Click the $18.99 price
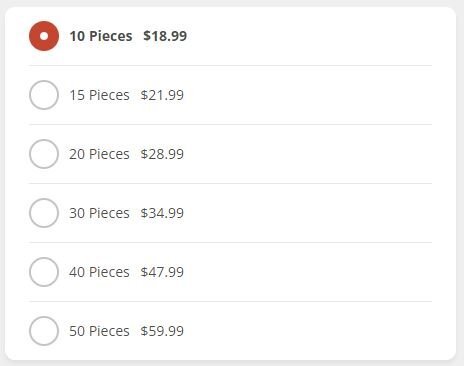The width and height of the screenshot is (464, 366). coord(165,36)
